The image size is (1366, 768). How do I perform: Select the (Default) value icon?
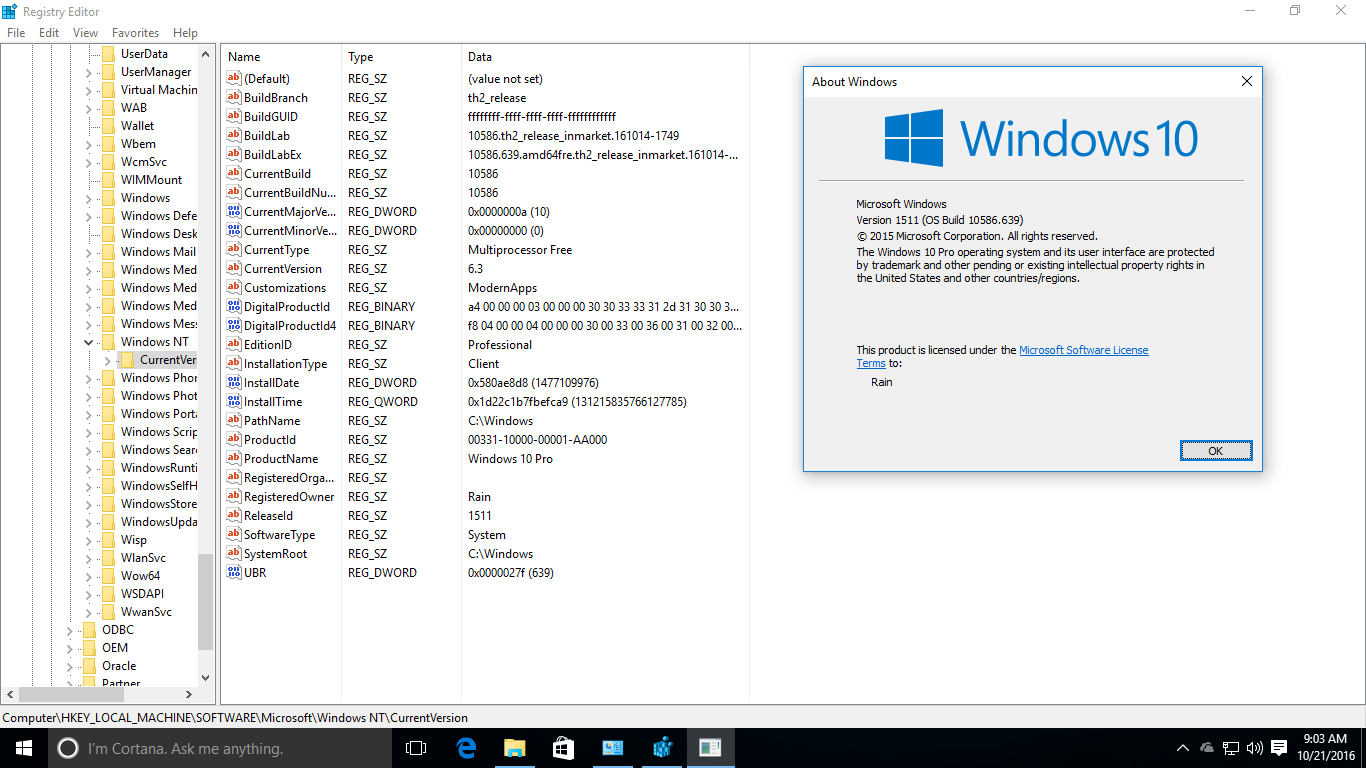(x=234, y=78)
